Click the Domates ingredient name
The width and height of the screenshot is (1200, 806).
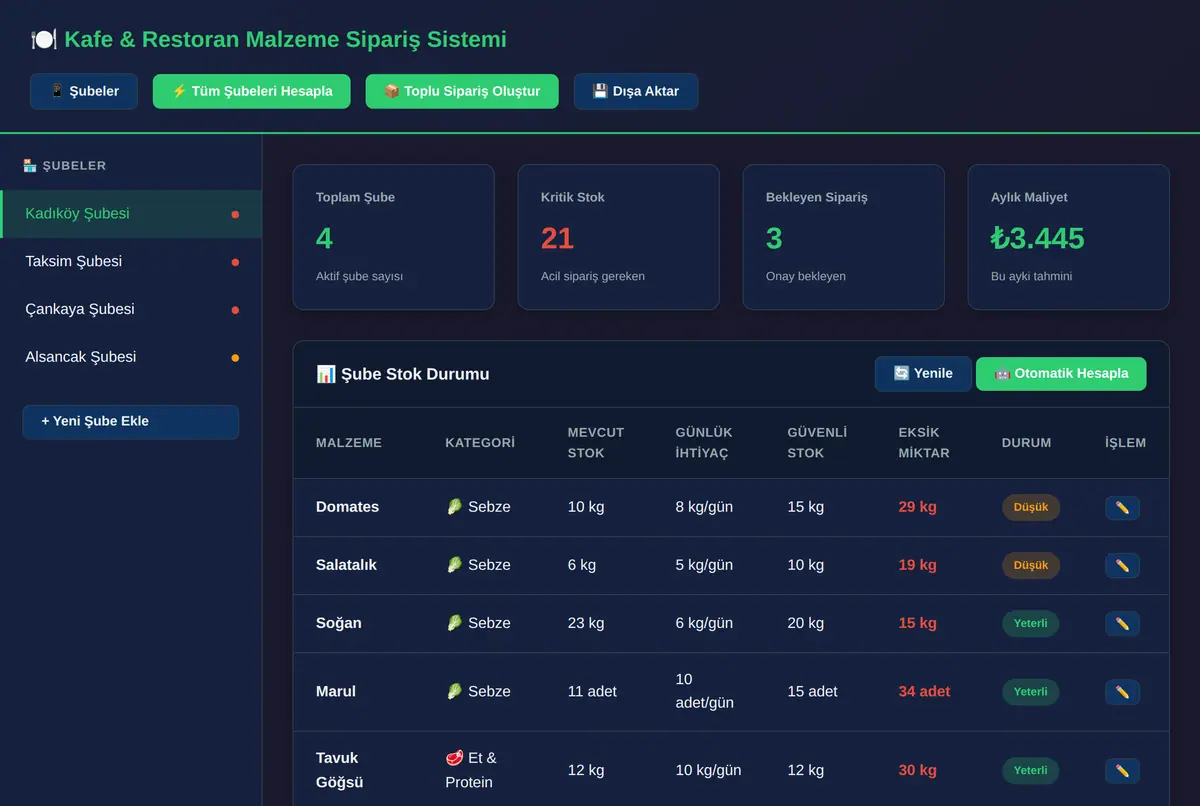point(347,507)
